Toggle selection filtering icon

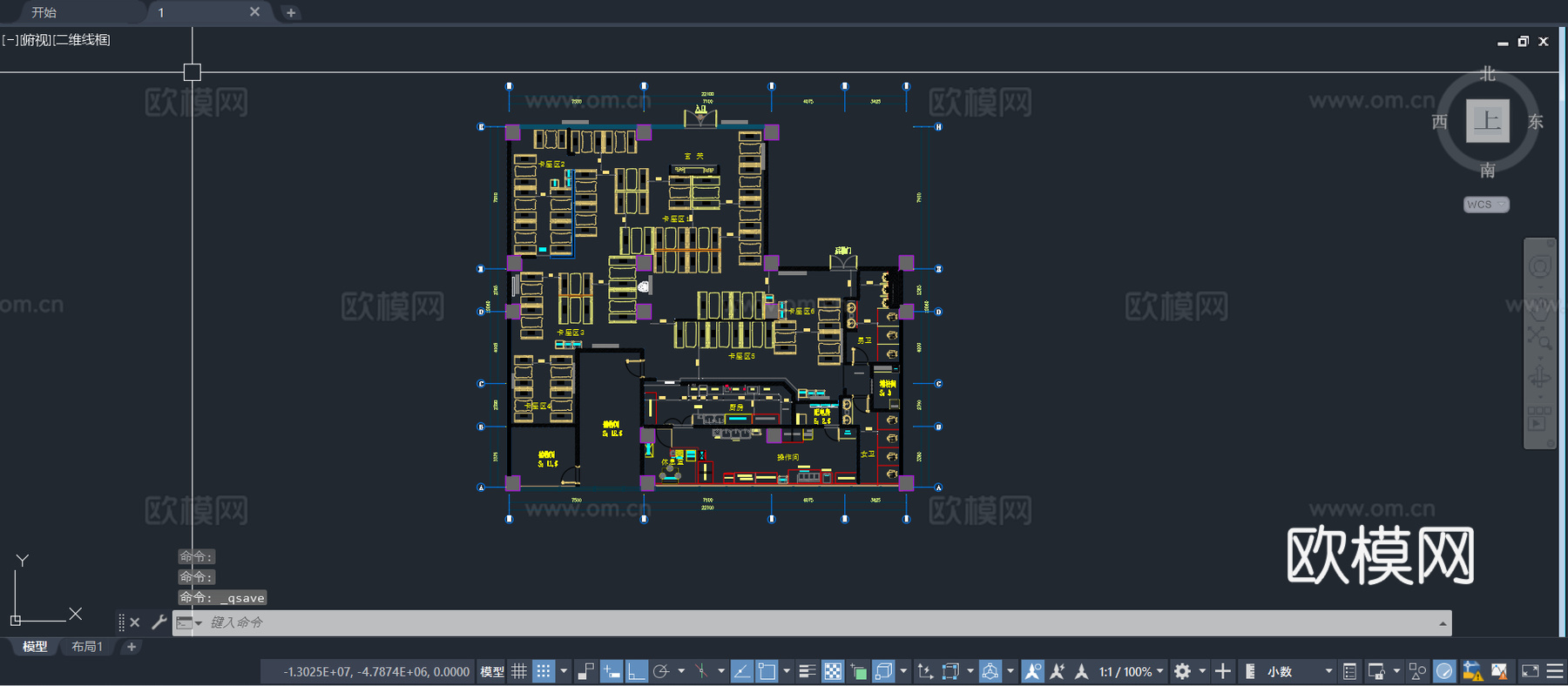(x=950, y=671)
